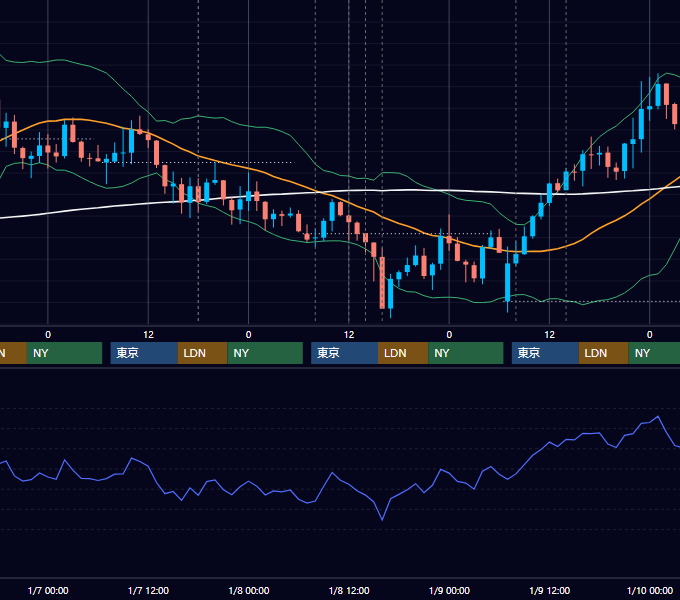Click the 1/7 00:00 date label

tap(48, 590)
